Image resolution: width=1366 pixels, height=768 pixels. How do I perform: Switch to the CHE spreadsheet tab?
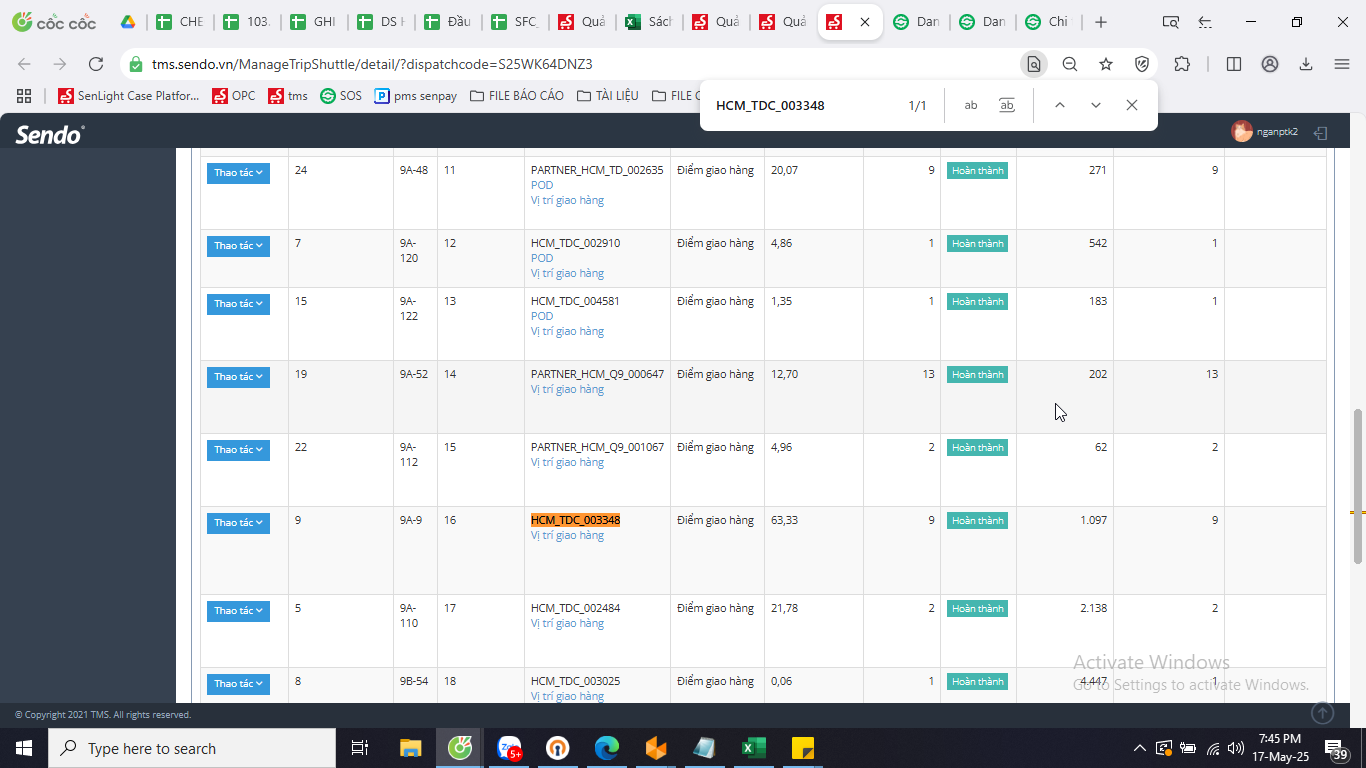[180, 22]
